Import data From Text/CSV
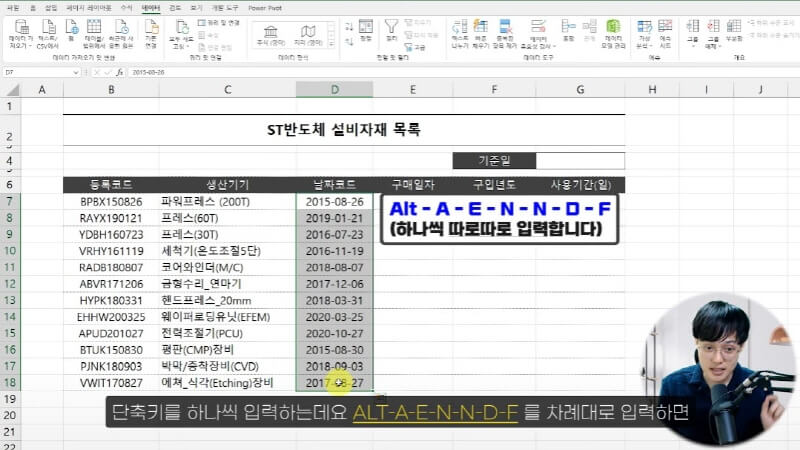Image resolution: width=800 pixels, height=450 pixels. coord(48,34)
